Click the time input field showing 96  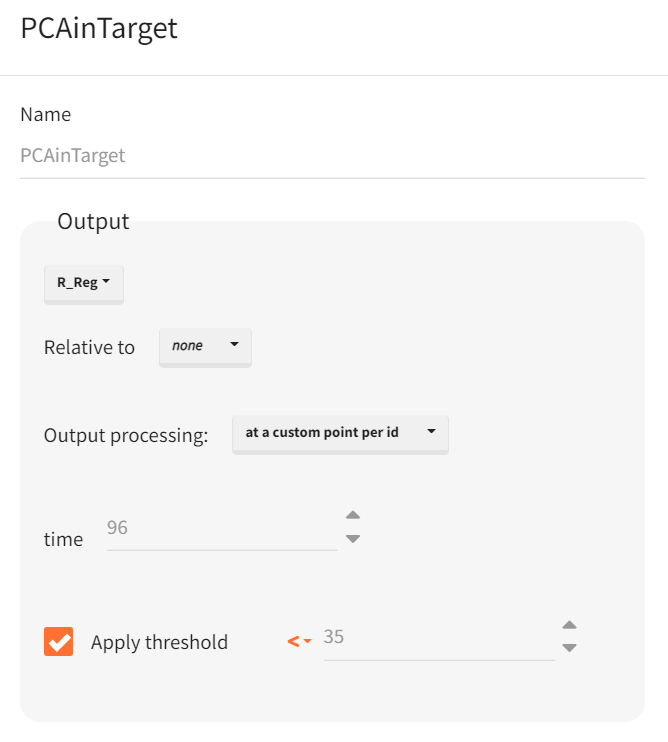point(222,528)
